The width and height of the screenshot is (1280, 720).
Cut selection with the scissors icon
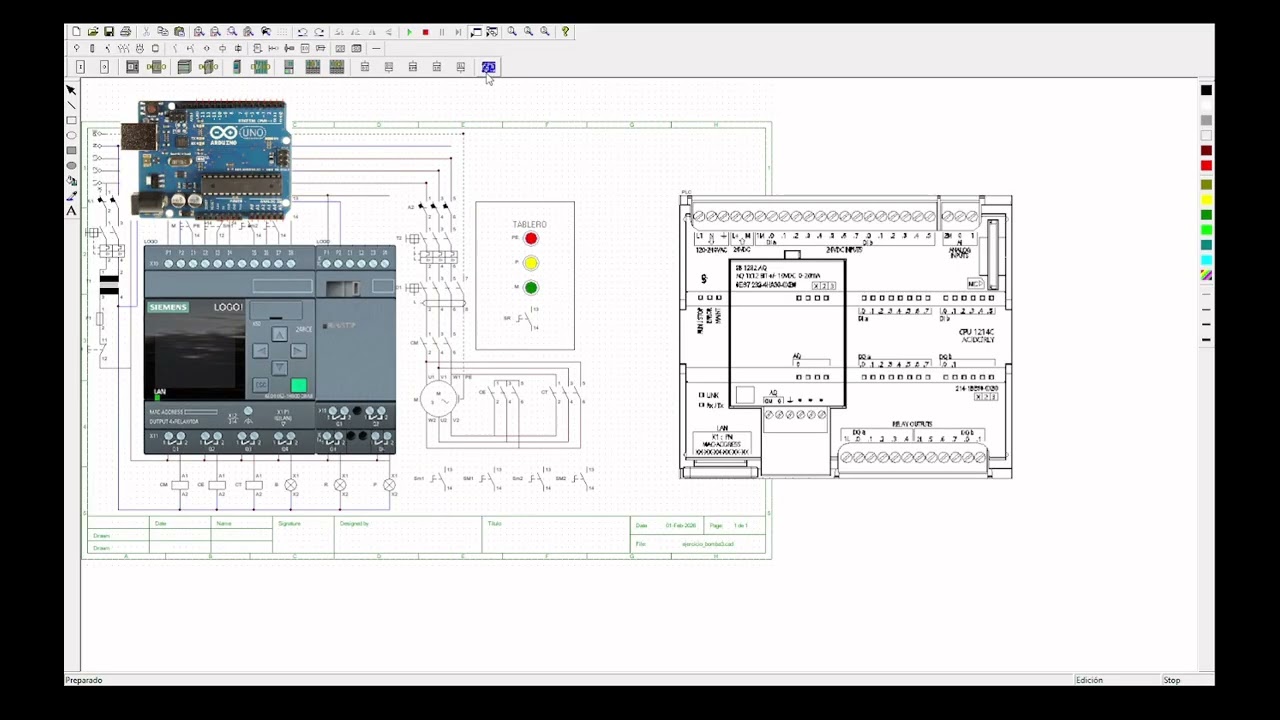point(146,32)
